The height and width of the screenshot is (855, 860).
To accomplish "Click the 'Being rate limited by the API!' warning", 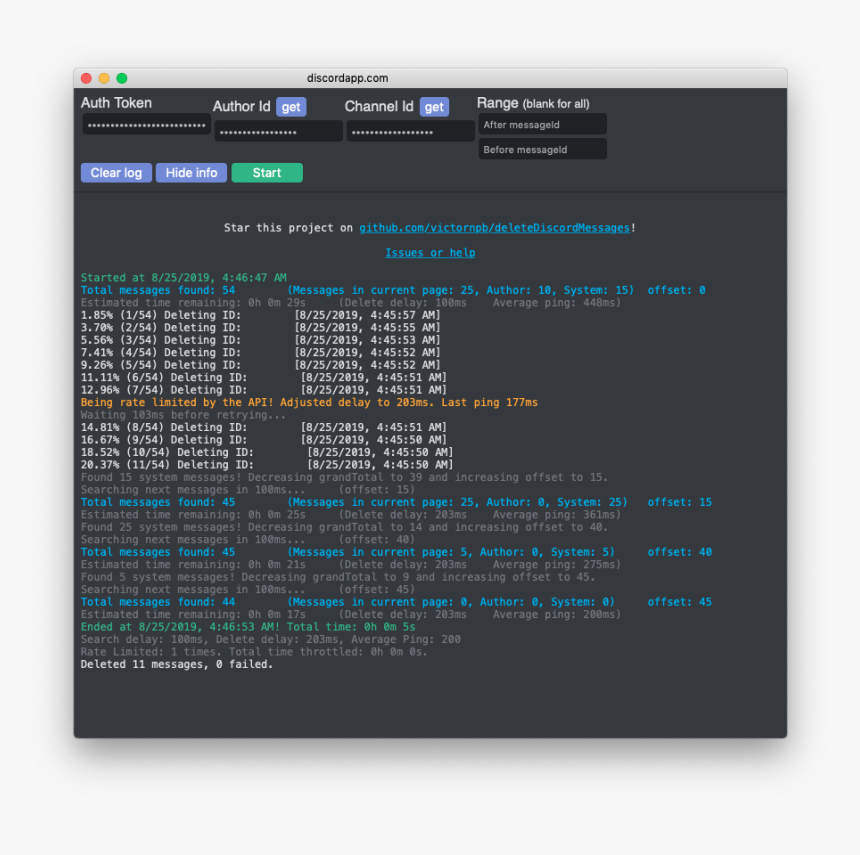I will click(x=309, y=402).
